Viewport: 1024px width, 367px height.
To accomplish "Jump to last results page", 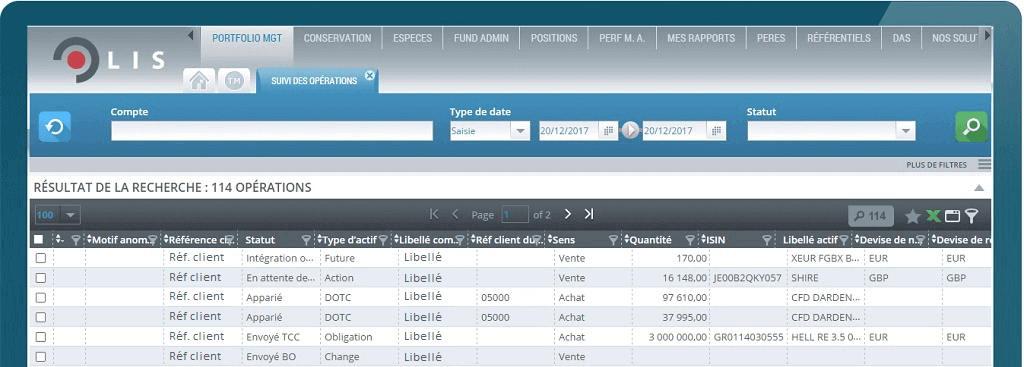I will tap(588, 214).
